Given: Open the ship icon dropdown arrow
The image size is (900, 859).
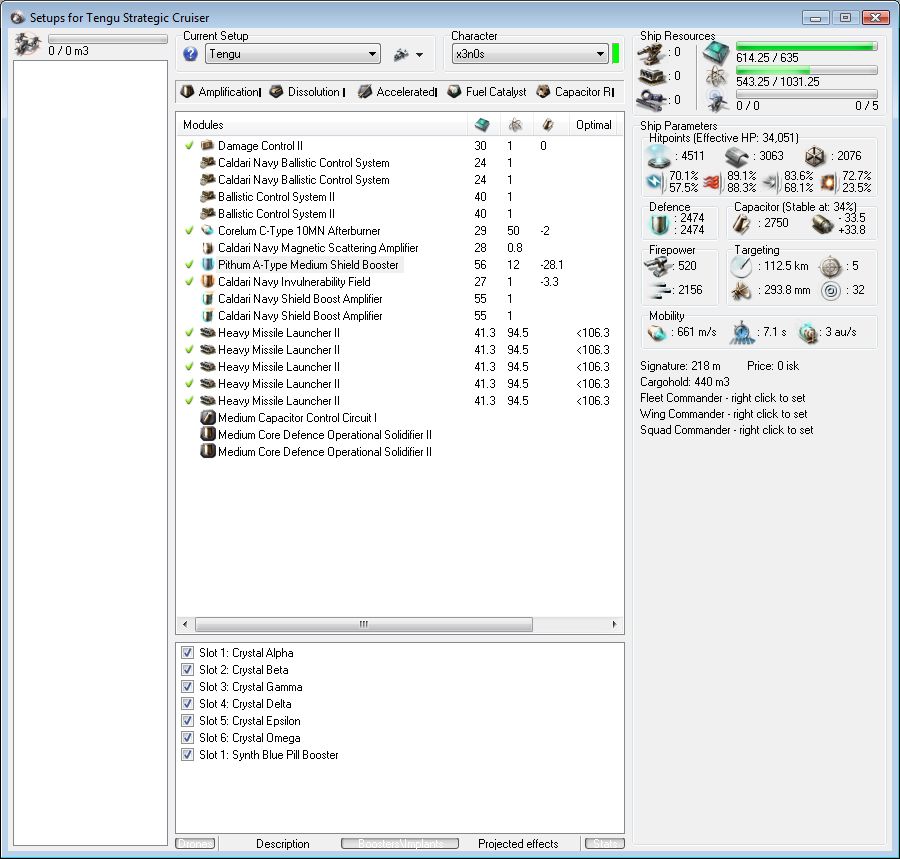Looking at the screenshot, I should tap(420, 55).
